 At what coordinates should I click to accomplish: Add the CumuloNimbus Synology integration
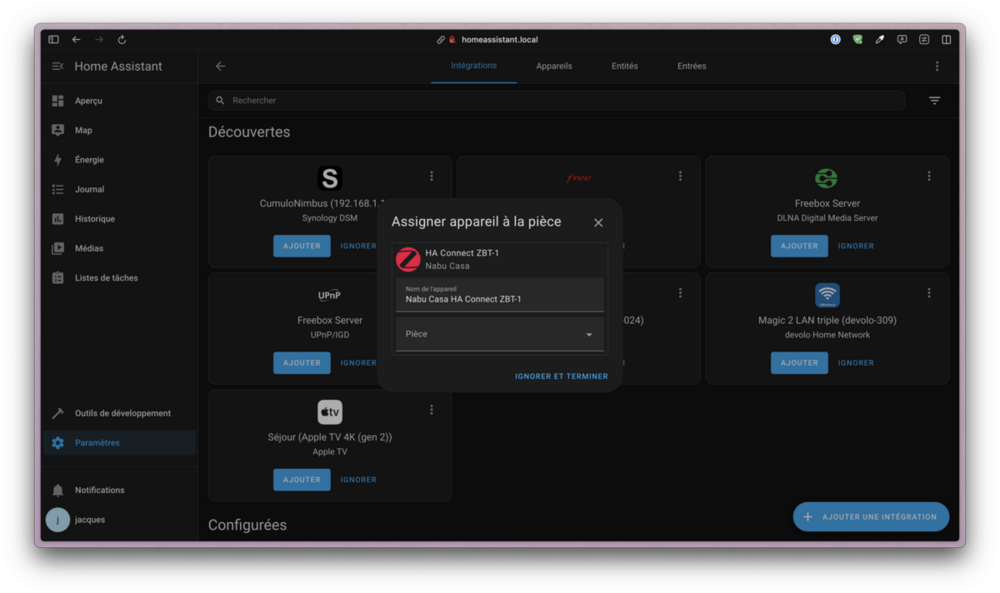point(302,246)
